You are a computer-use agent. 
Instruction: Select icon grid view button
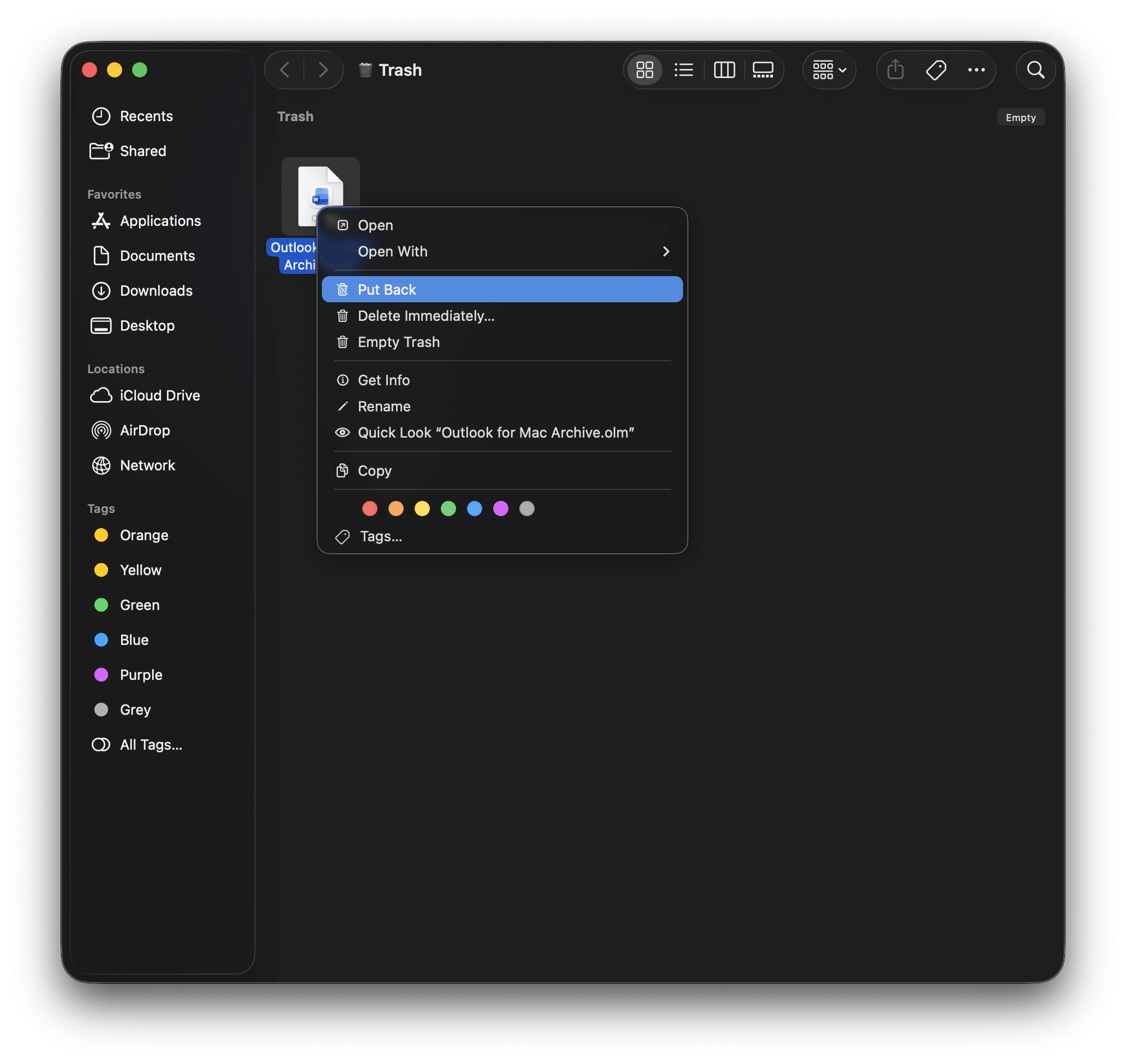click(x=645, y=70)
